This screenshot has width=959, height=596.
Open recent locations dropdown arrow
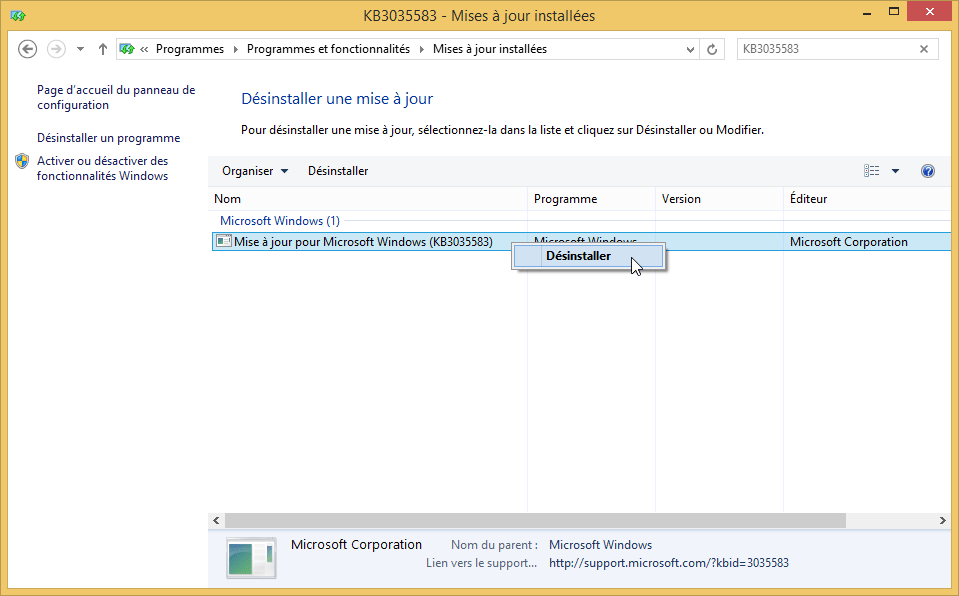tap(80, 49)
